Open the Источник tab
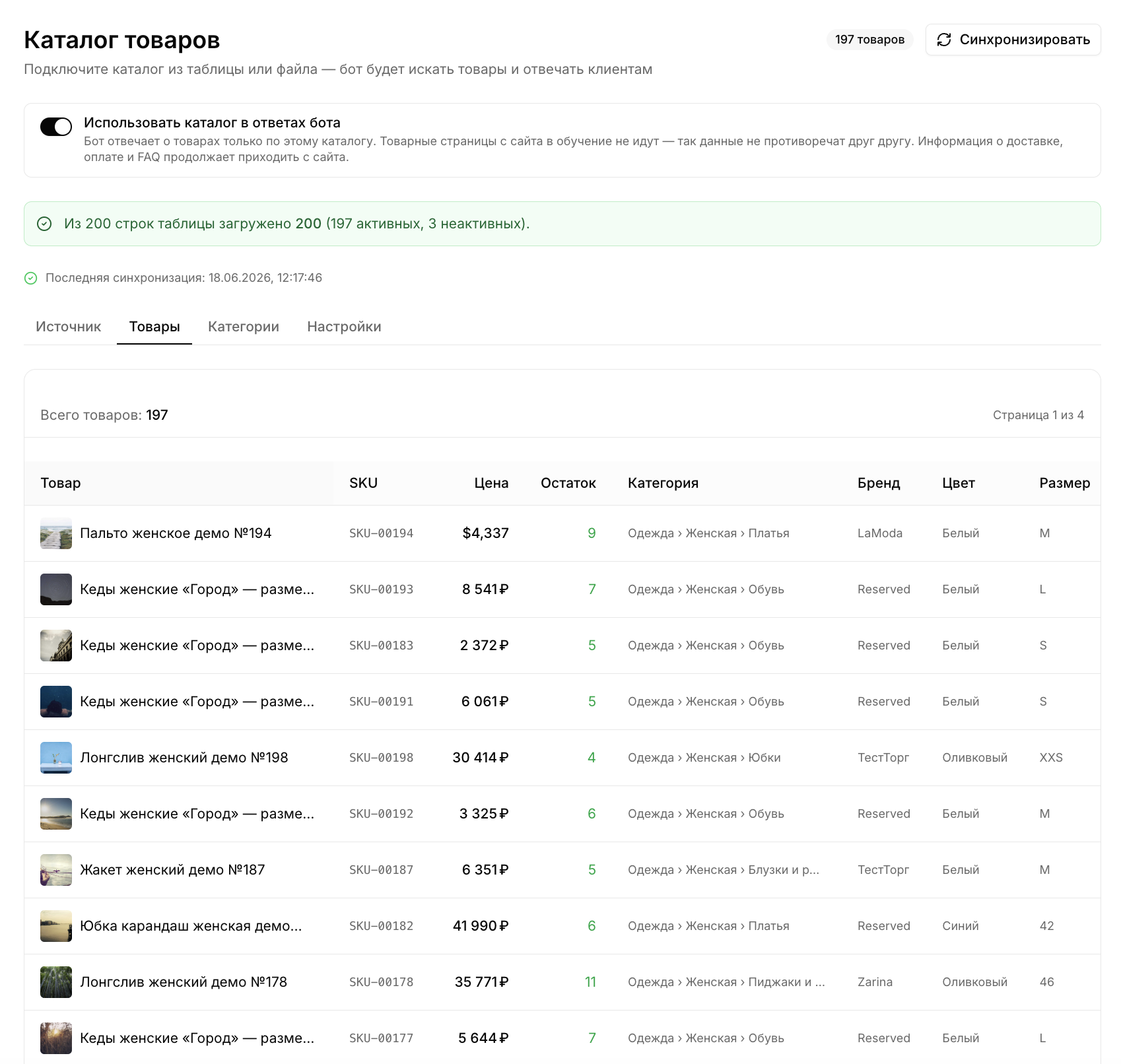Screen dimensions: 1121x1064 tap(69, 327)
